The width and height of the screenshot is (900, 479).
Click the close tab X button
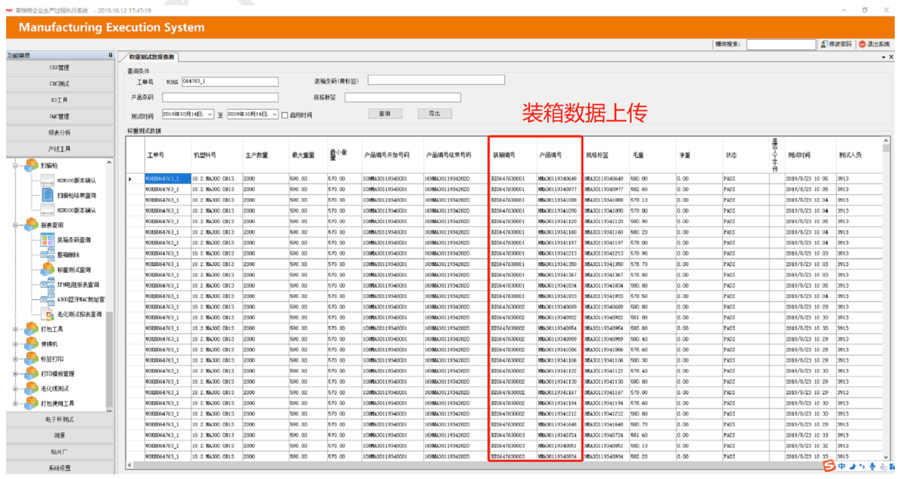click(x=891, y=57)
